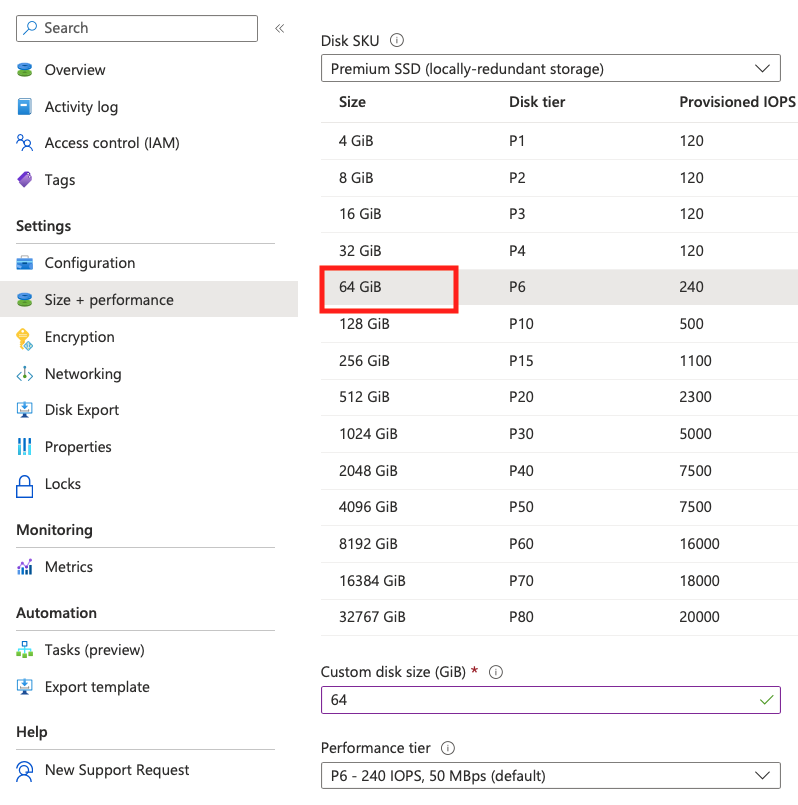The width and height of the screenshot is (798, 805).
Task: Open the Disk SKU dropdown
Action: click(550, 69)
